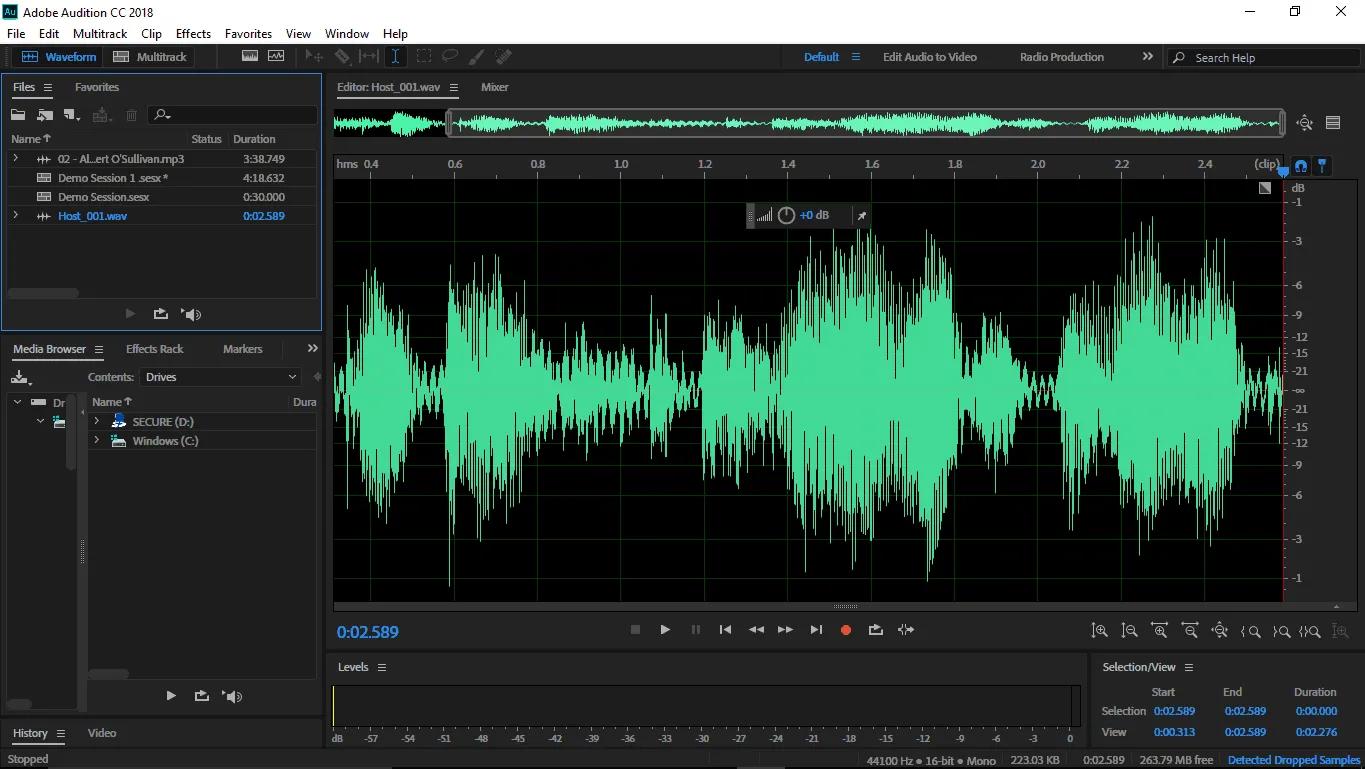The height and width of the screenshot is (769, 1365).
Task: Open the Effects menu
Action: tap(192, 33)
